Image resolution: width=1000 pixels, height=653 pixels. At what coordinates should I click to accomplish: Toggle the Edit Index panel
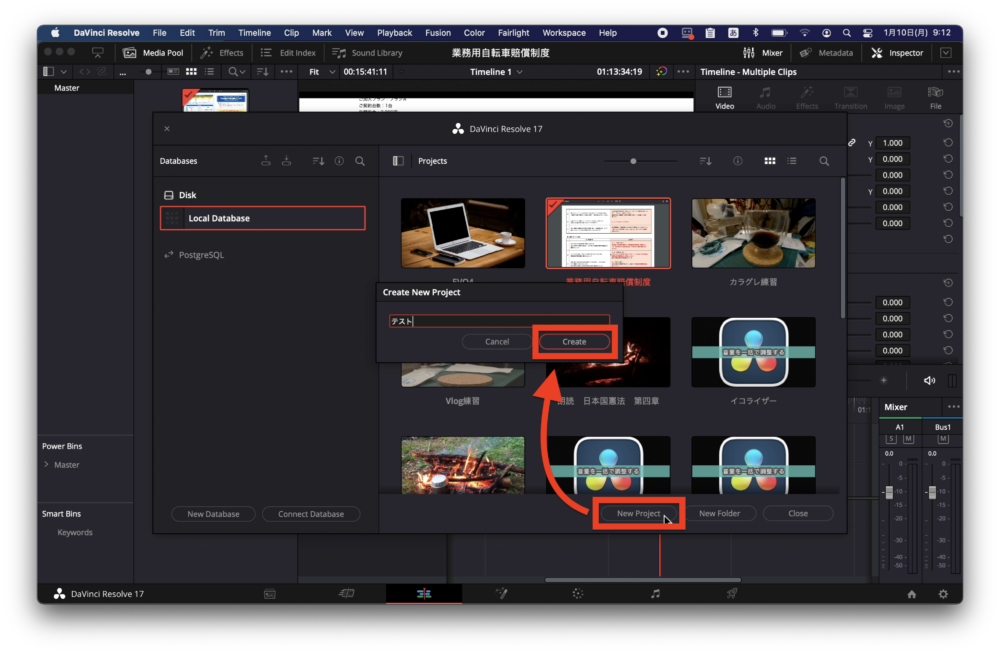[x=288, y=53]
